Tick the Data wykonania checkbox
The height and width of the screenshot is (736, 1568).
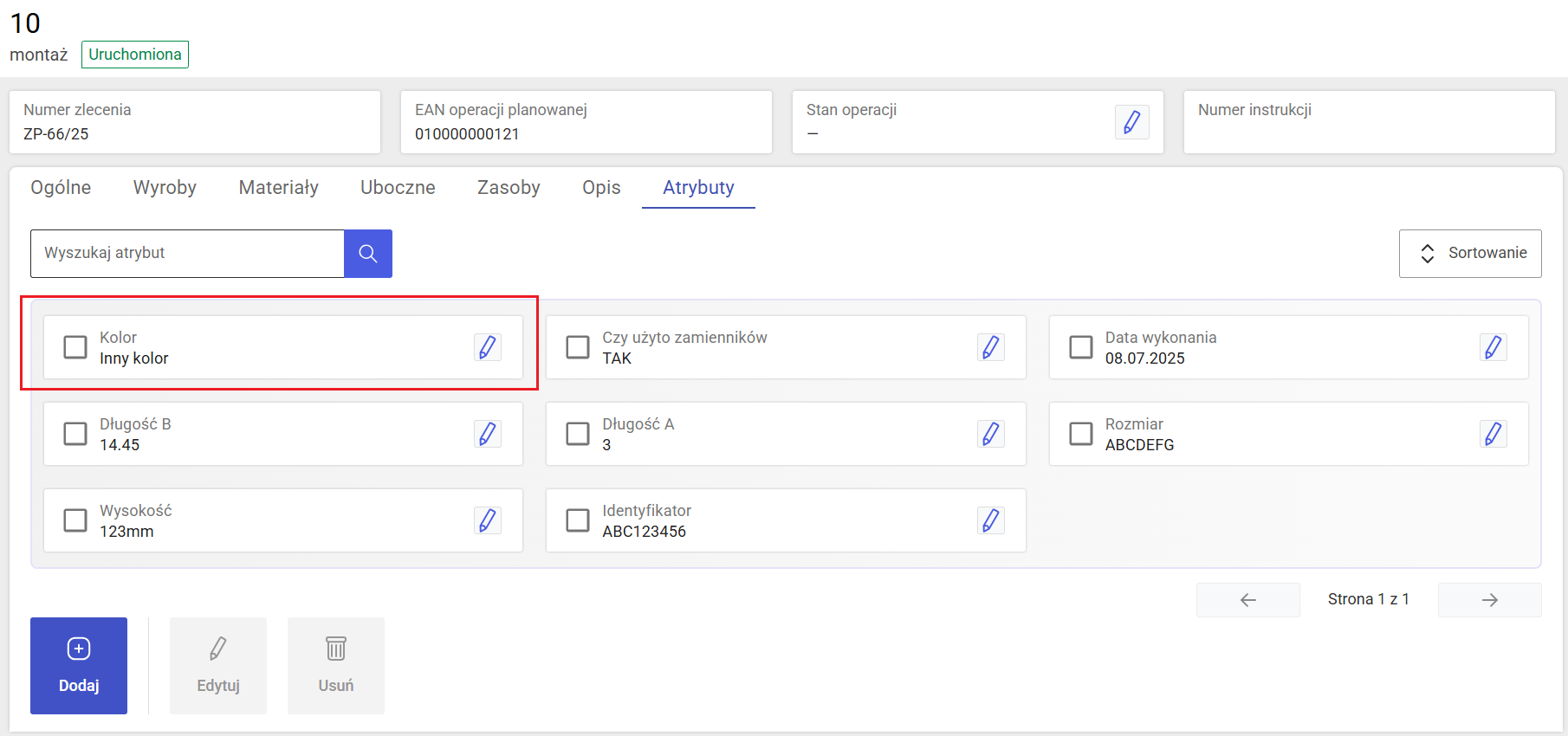(x=1080, y=347)
